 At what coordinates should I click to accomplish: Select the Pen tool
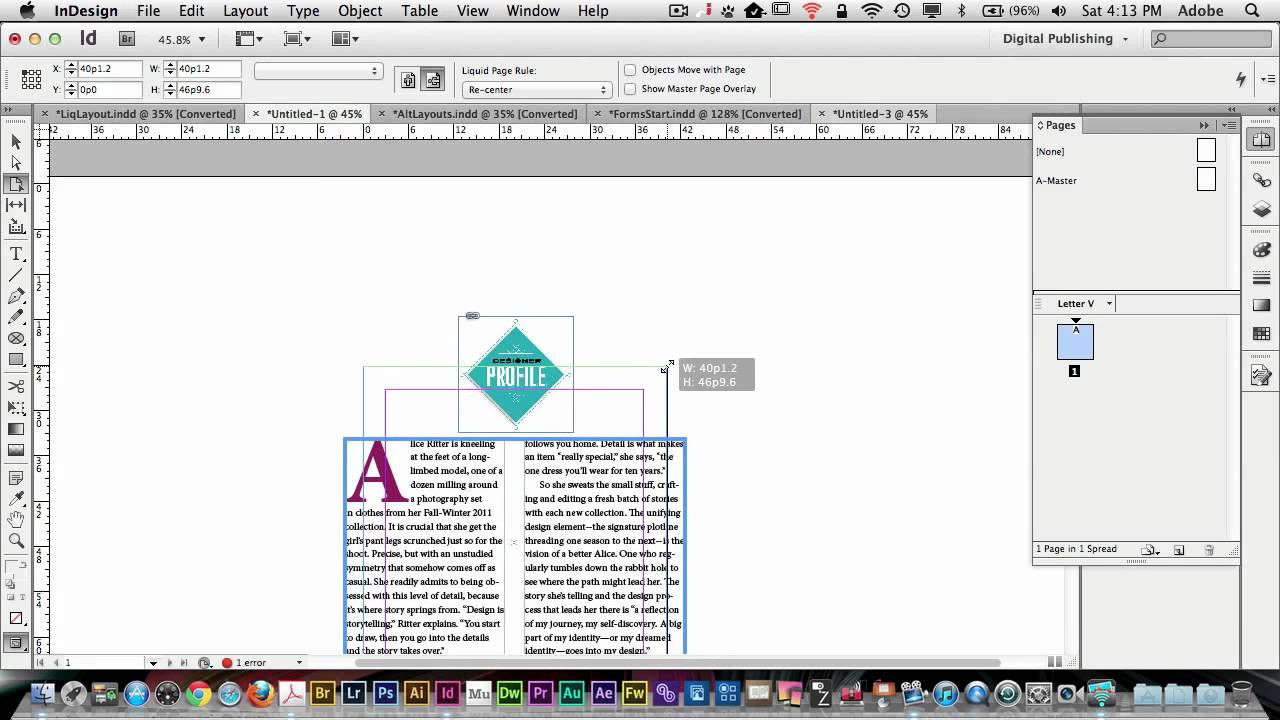16,296
